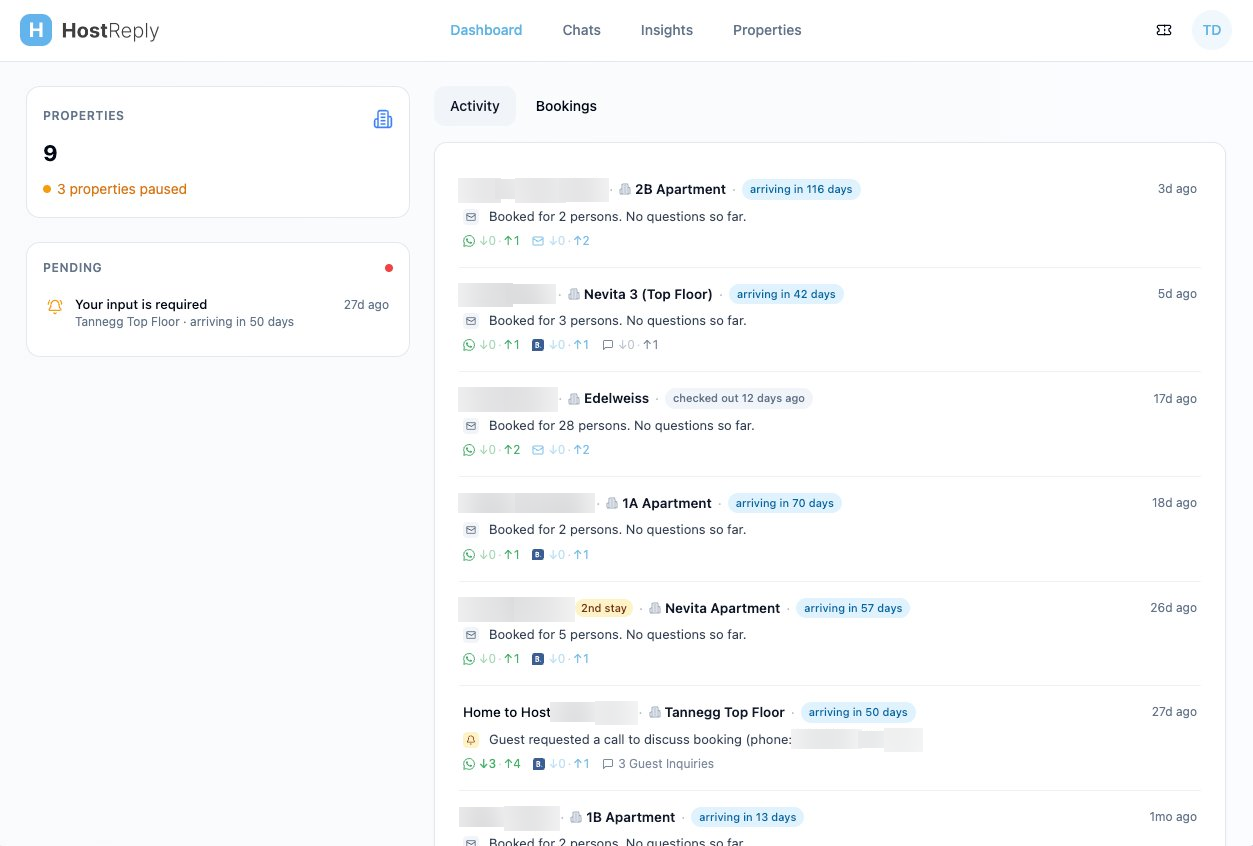Click mail icon beside 'Booked for 5 persons'
The height and width of the screenshot is (846, 1253).
click(x=471, y=635)
